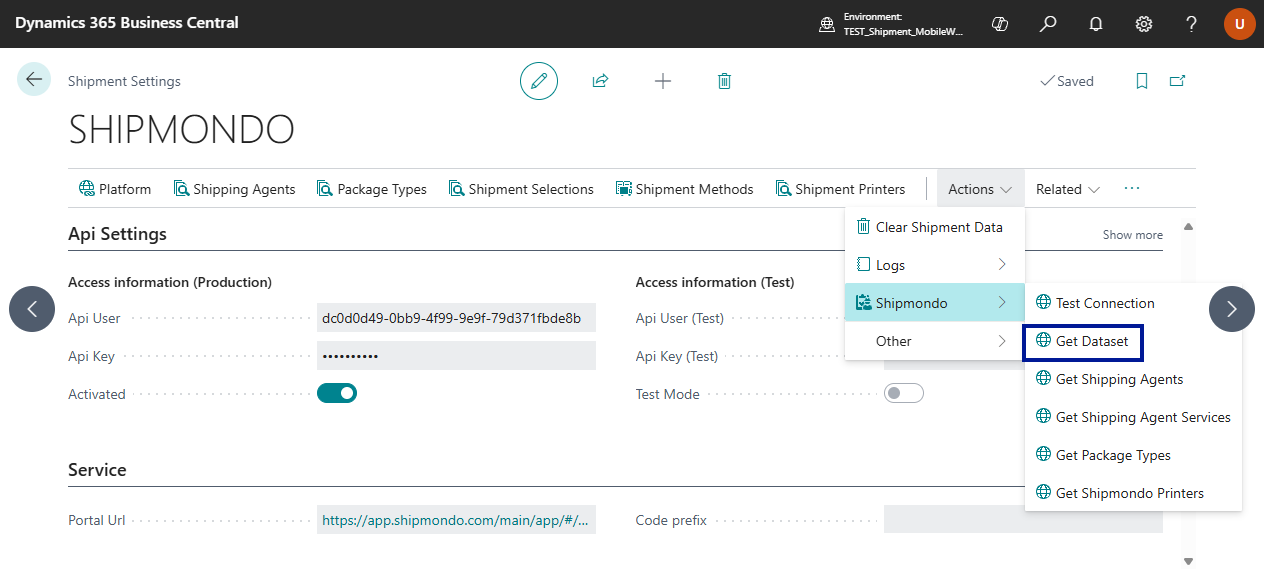Open the user account avatar U
The width and height of the screenshot is (1264, 569).
[x=1239, y=24]
